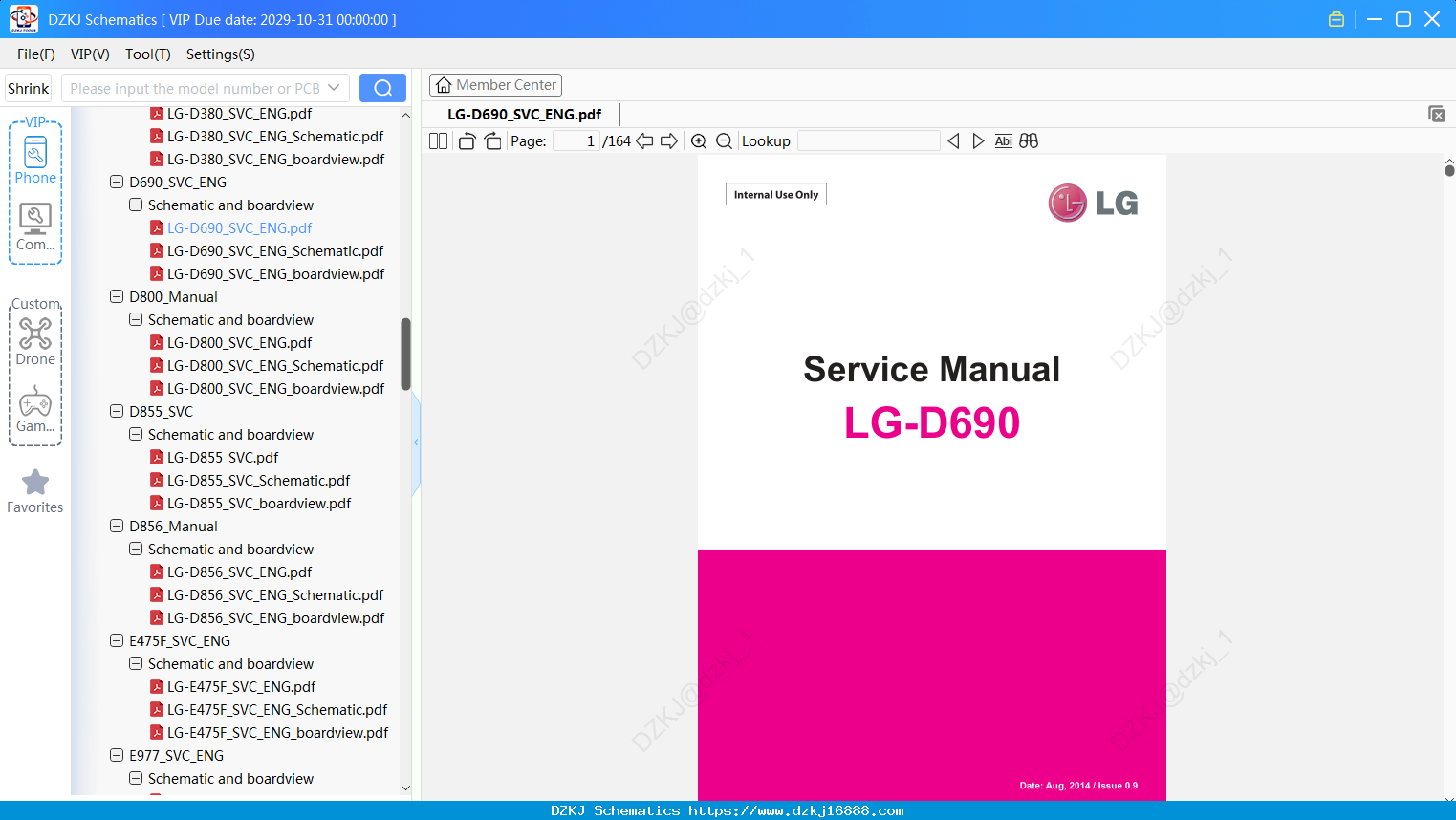Screen dimensions: 1456x820
Task: Open LG-D855_SVC.pdf file
Action: tap(223, 458)
